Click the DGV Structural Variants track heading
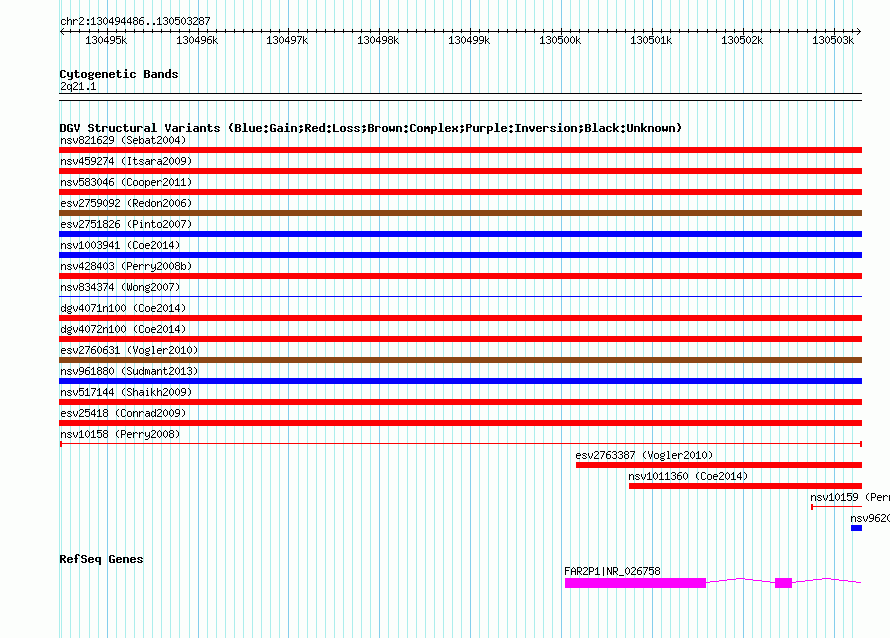This screenshot has height=638, width=890. [x=370, y=128]
